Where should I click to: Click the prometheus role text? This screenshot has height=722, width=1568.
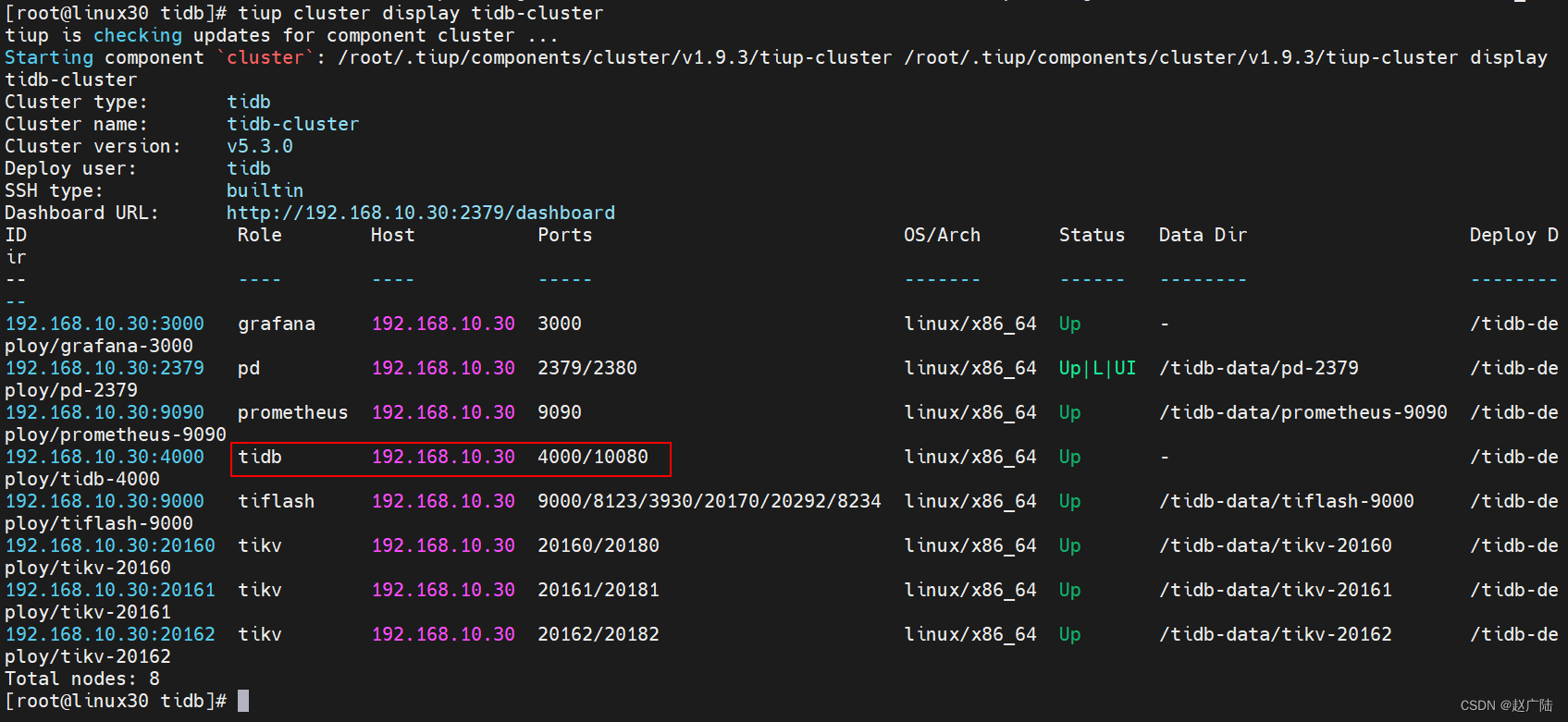click(293, 412)
